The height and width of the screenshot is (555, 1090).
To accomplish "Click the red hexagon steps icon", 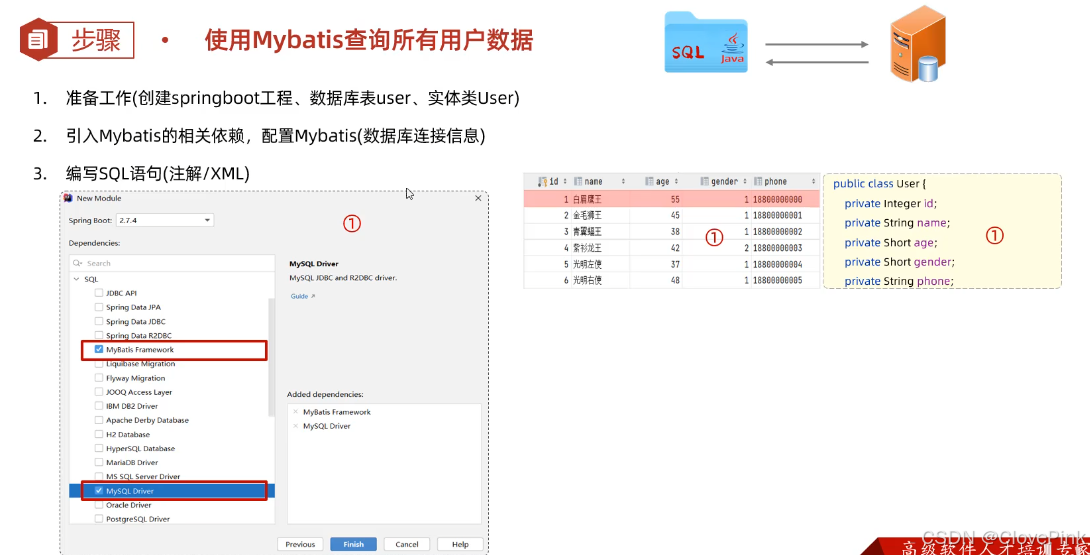I will 38,39.
